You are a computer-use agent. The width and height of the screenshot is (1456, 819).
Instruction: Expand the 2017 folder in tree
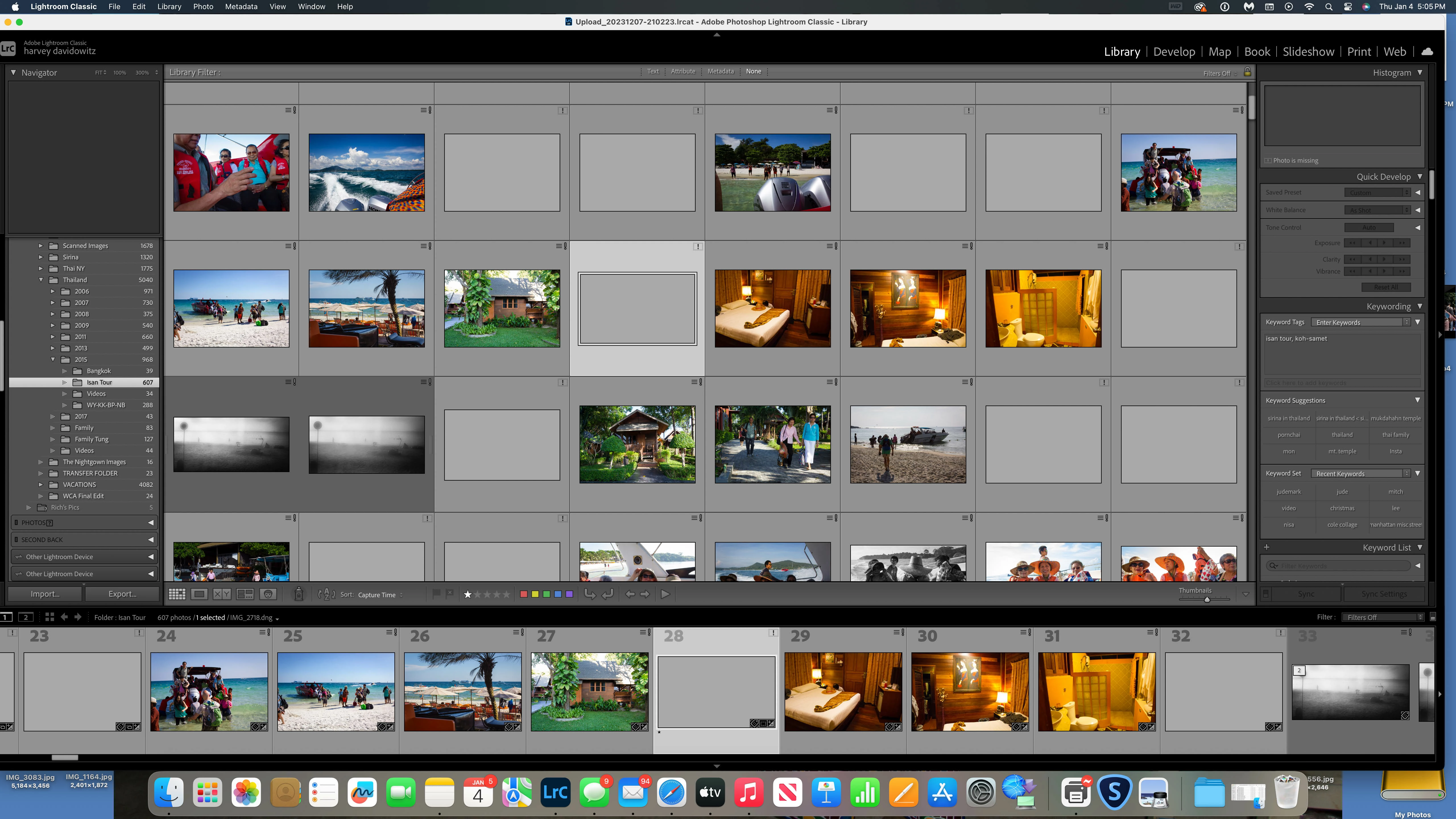[53, 417]
